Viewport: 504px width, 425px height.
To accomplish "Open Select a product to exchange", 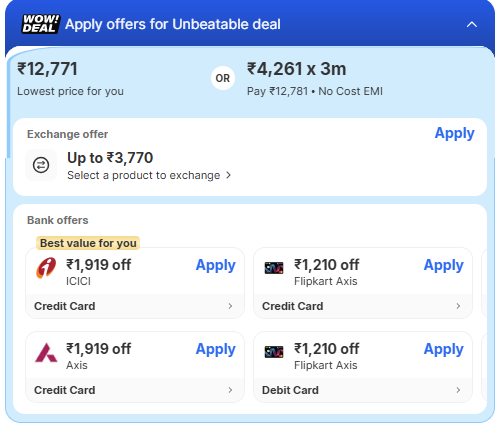I will [x=149, y=175].
